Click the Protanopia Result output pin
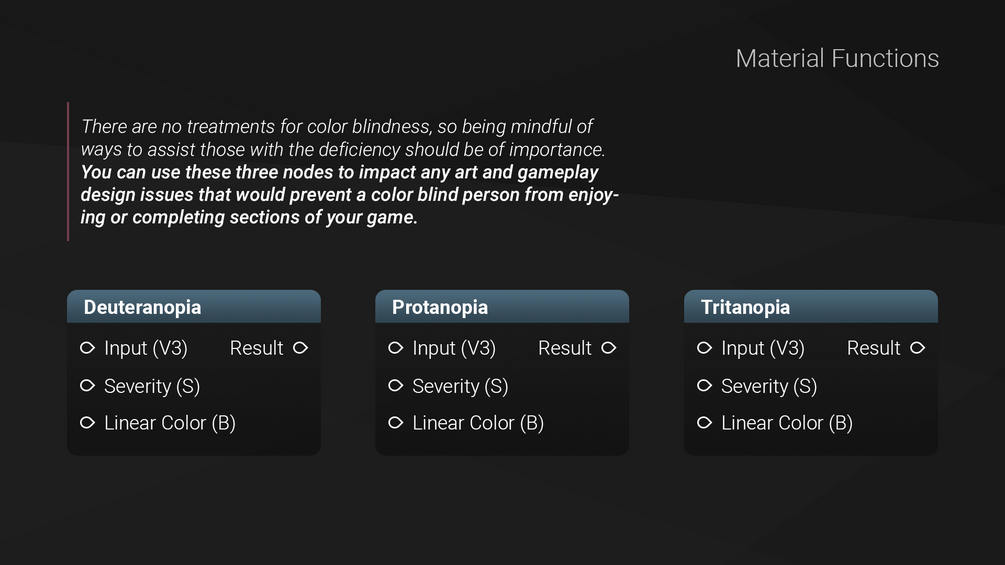This screenshot has height=565, width=1005. point(609,348)
